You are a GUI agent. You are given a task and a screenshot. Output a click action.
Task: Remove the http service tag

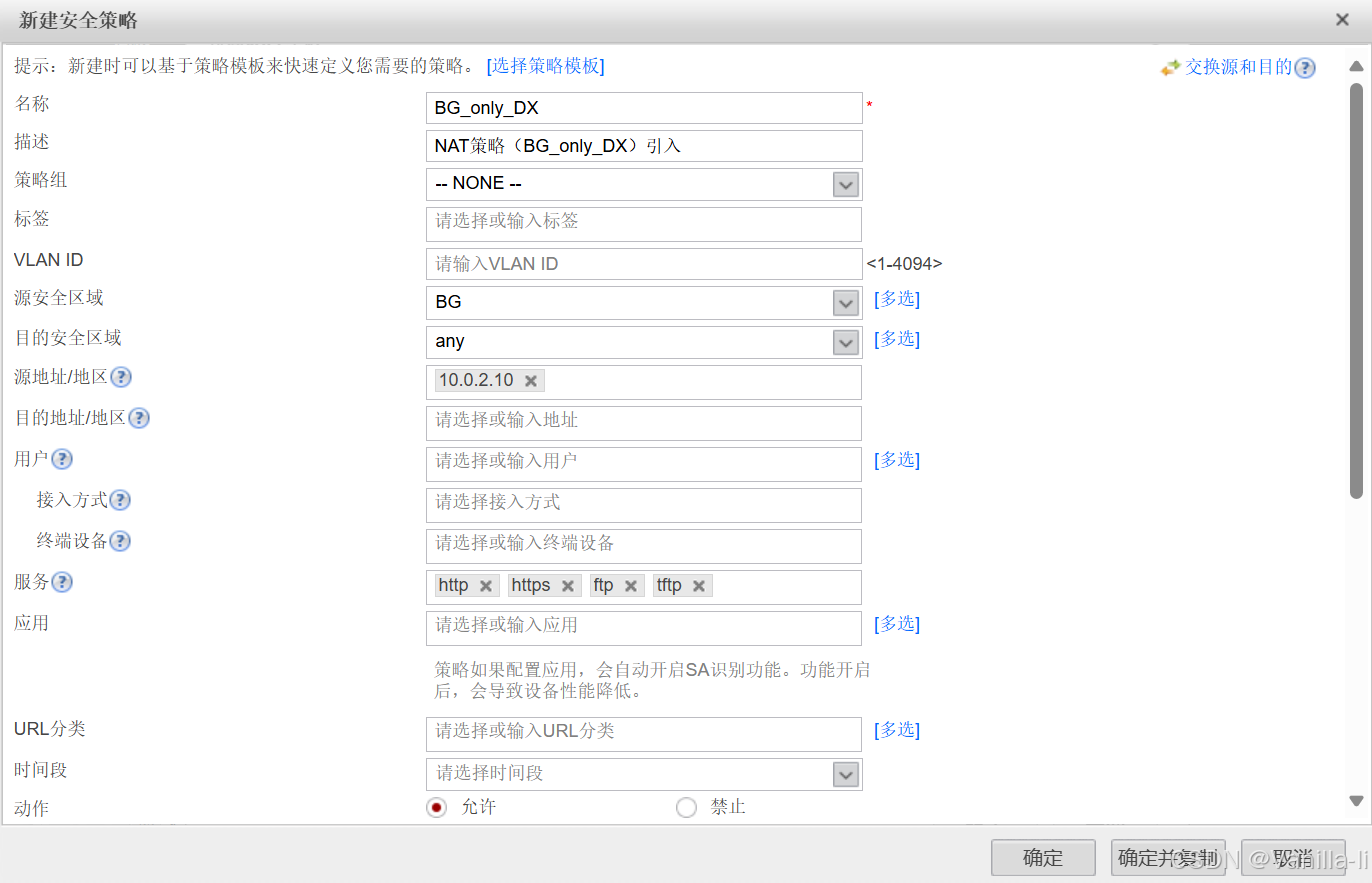(x=486, y=586)
